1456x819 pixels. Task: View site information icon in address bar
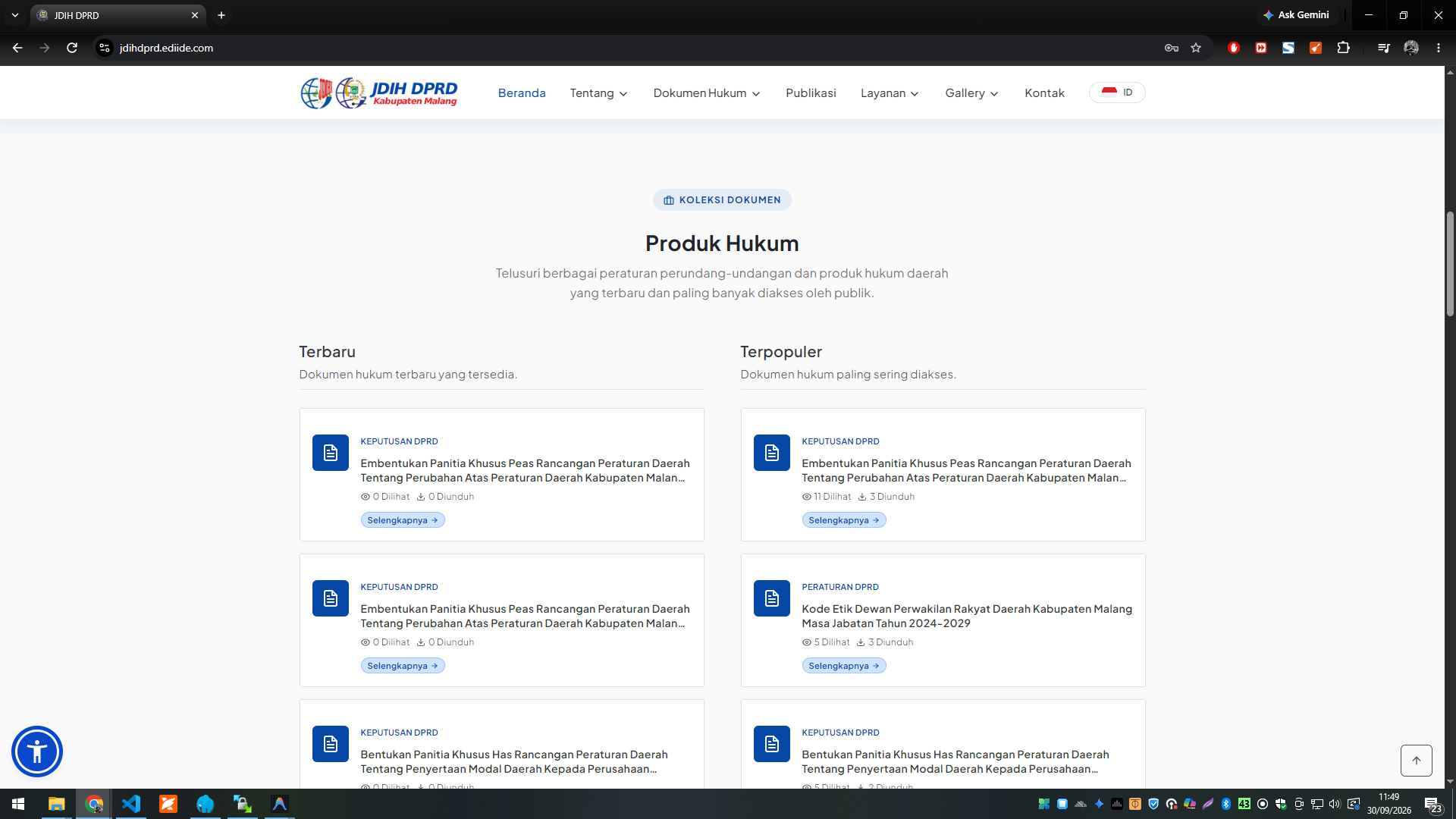coord(105,48)
